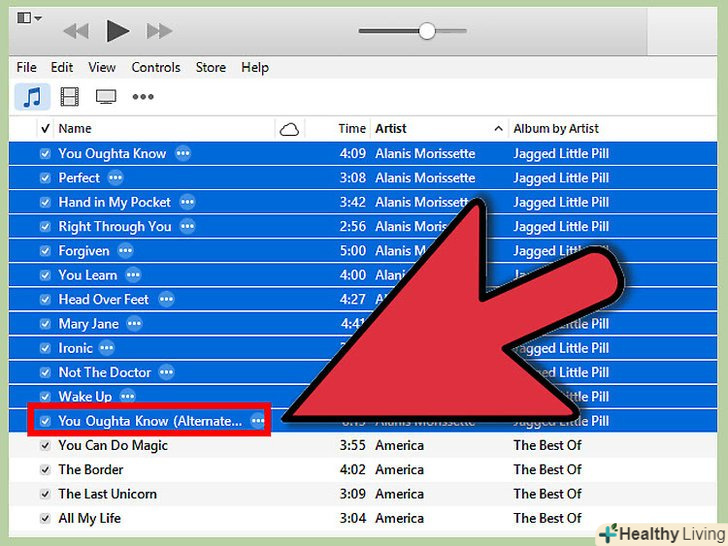
Task: Open options dots for You Oughta Know (Alternate...
Action: [258, 421]
